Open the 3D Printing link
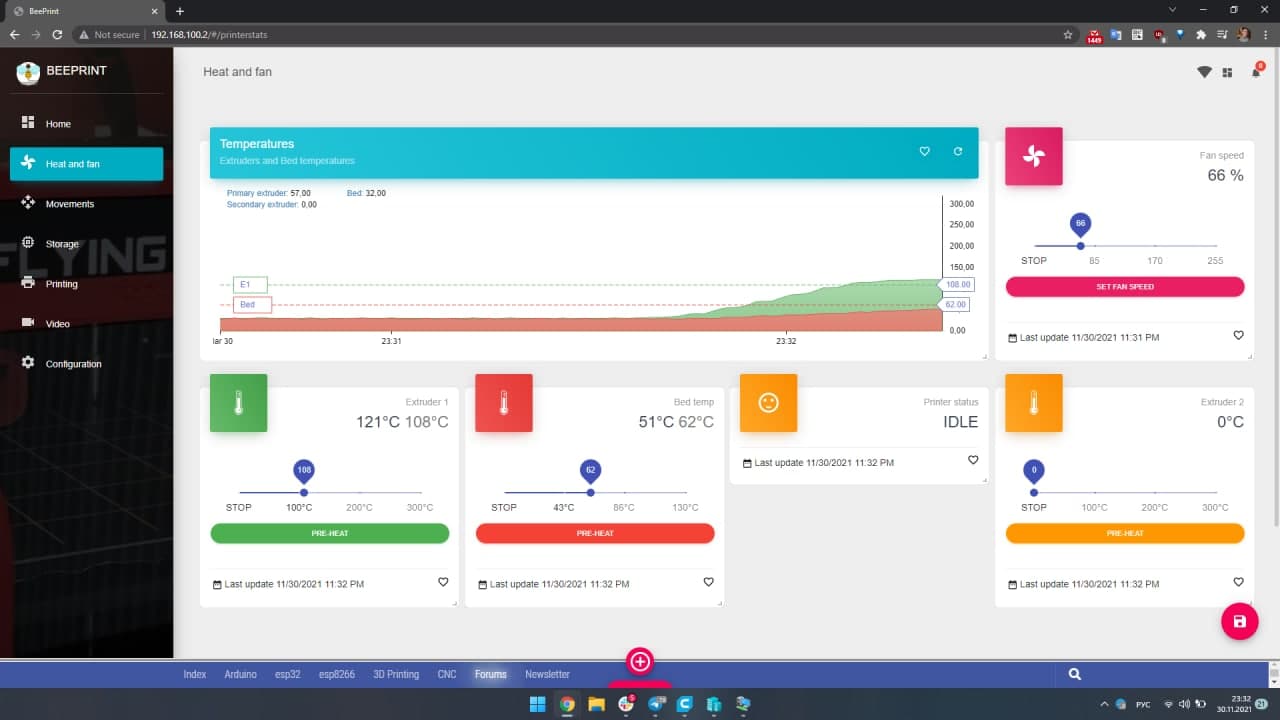The width and height of the screenshot is (1280, 720). point(396,674)
